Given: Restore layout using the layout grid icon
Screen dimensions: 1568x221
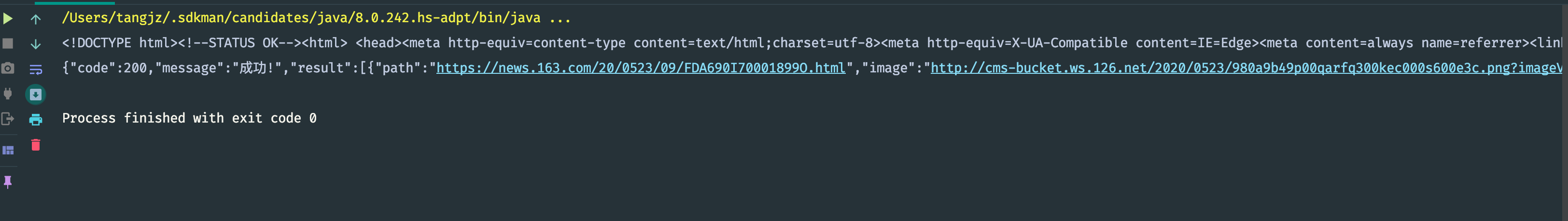Looking at the screenshot, I should [x=8, y=150].
